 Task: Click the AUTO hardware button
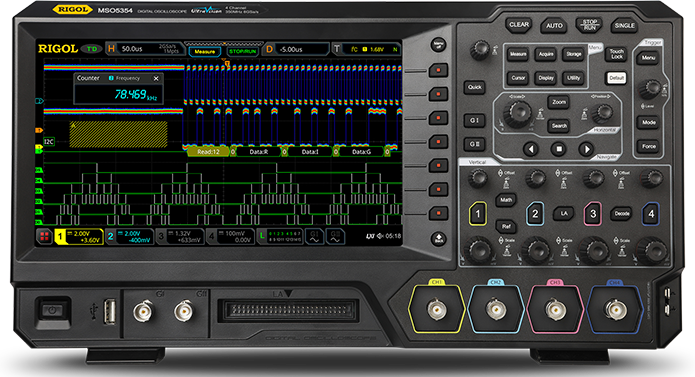coord(554,26)
